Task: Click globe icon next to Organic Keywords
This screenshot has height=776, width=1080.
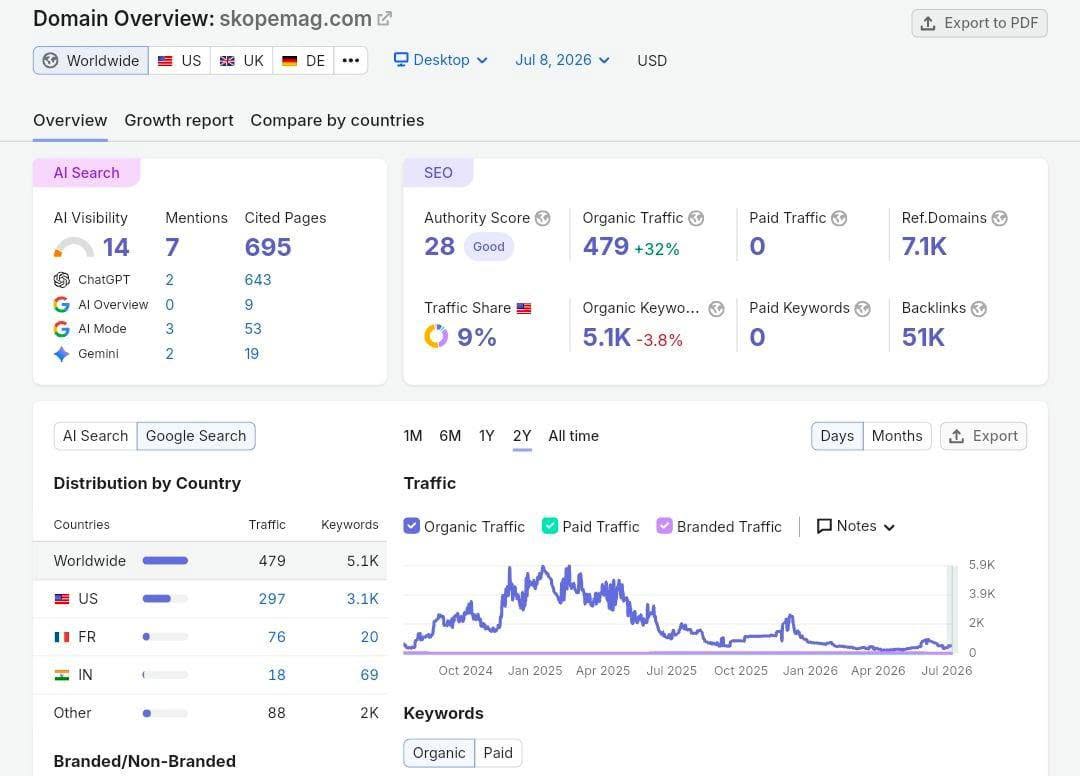Action: 716,309
